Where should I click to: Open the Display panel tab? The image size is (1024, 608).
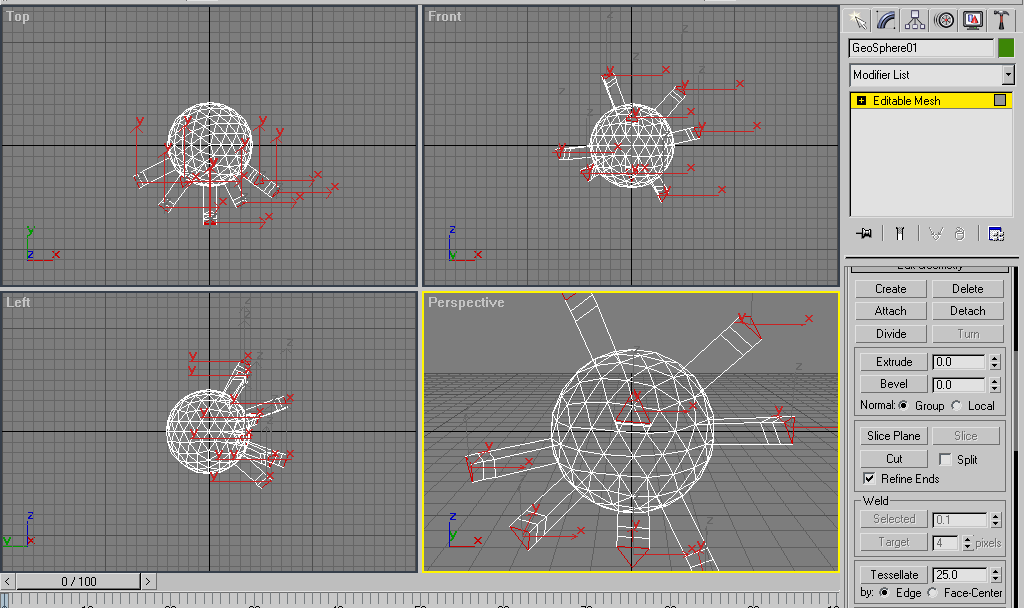coord(972,20)
